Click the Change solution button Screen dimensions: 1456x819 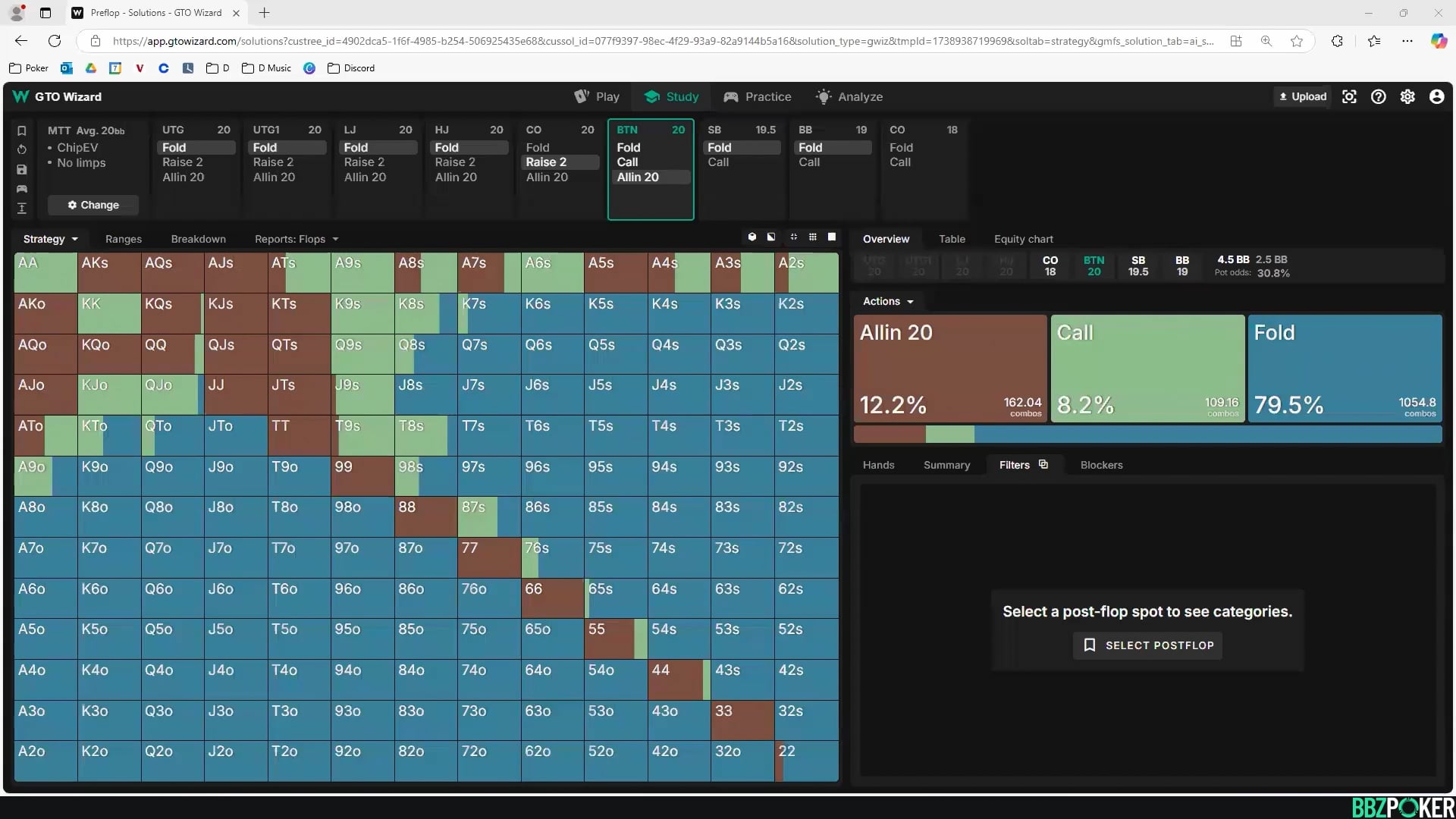click(93, 205)
